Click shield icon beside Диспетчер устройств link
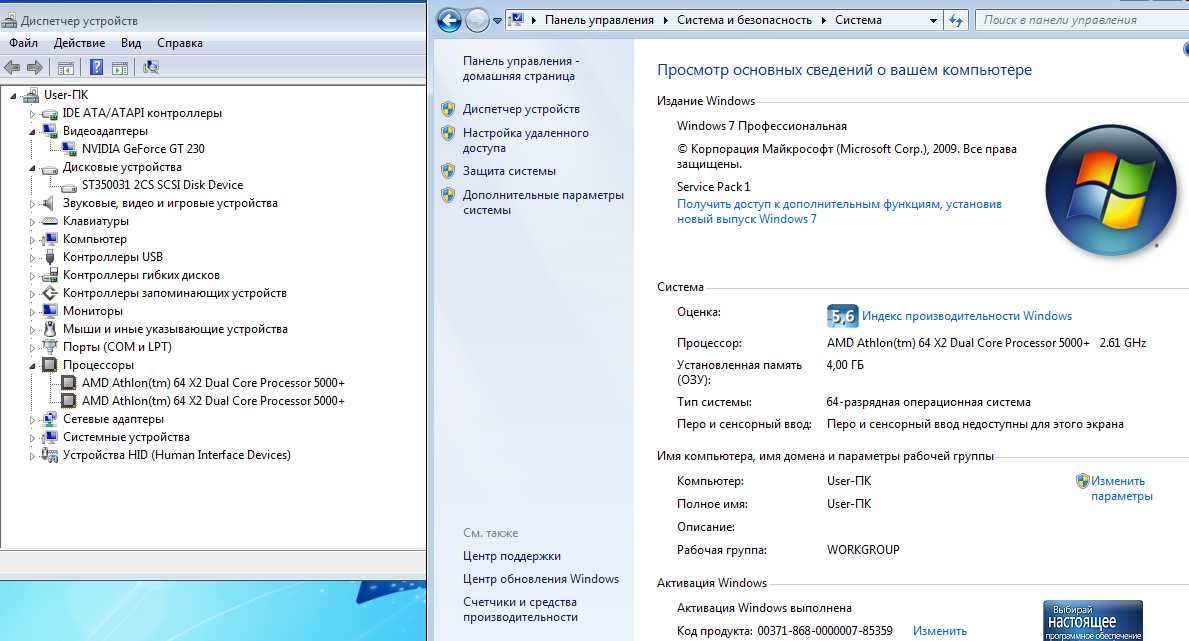1189x641 pixels. 448,109
